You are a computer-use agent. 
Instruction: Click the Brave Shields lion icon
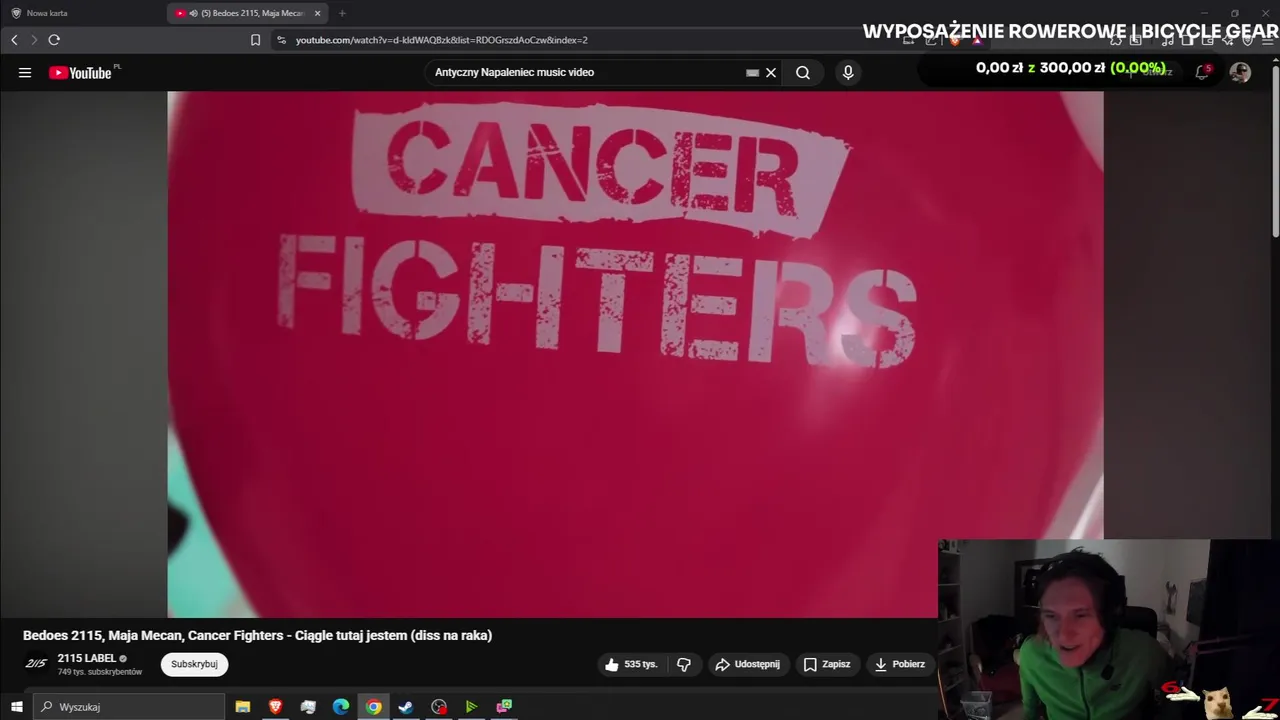(955, 40)
